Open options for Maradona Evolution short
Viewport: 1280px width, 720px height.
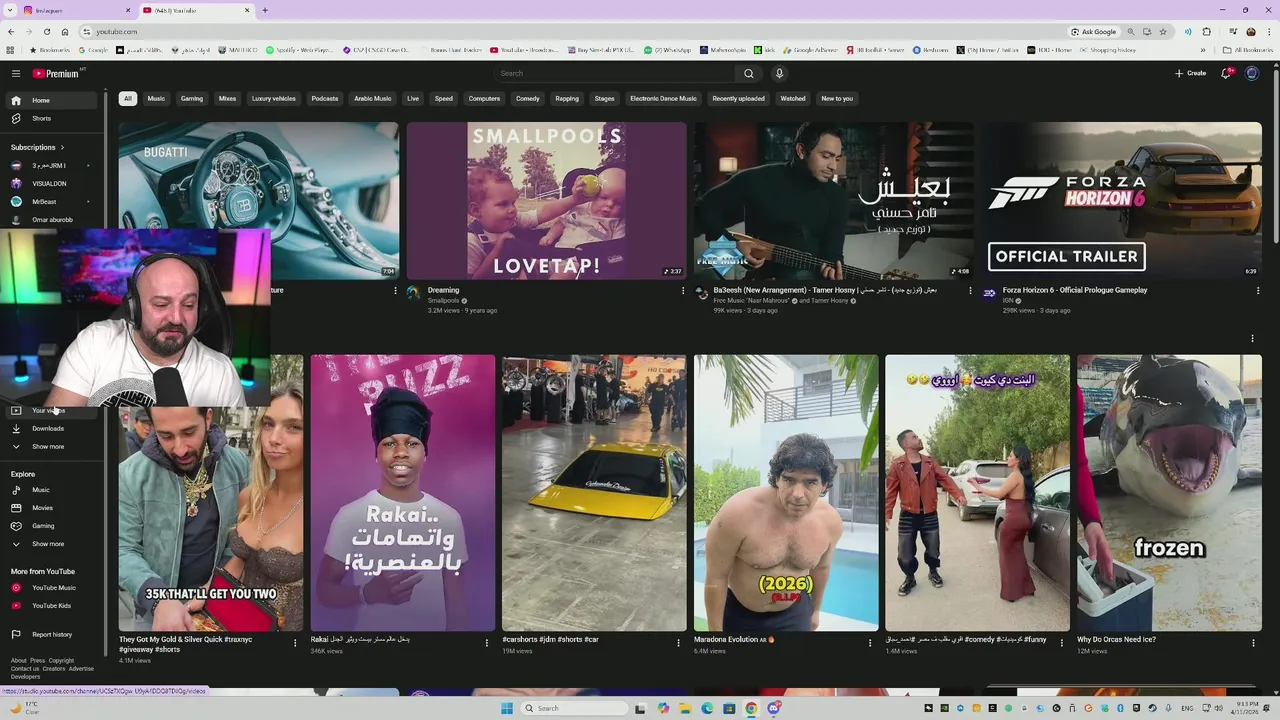(x=870, y=643)
